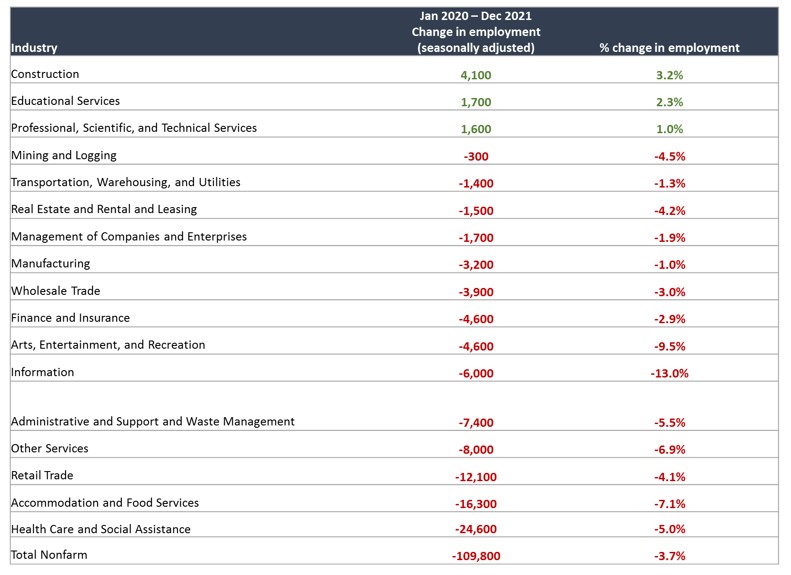
Task: Click Health Care and Social Assistance label
Action: pos(101,529)
